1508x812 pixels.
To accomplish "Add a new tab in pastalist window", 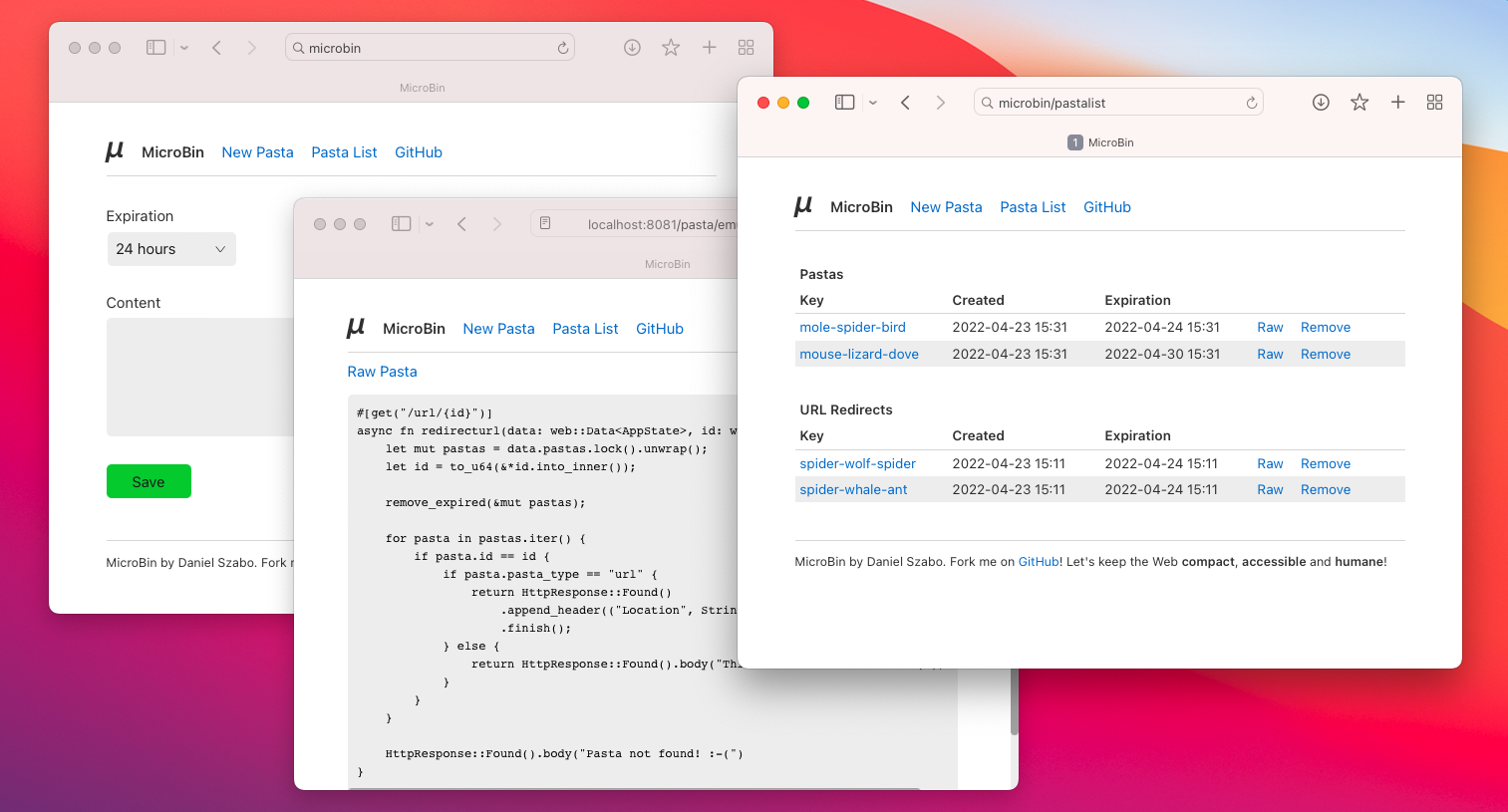I will [1398, 103].
